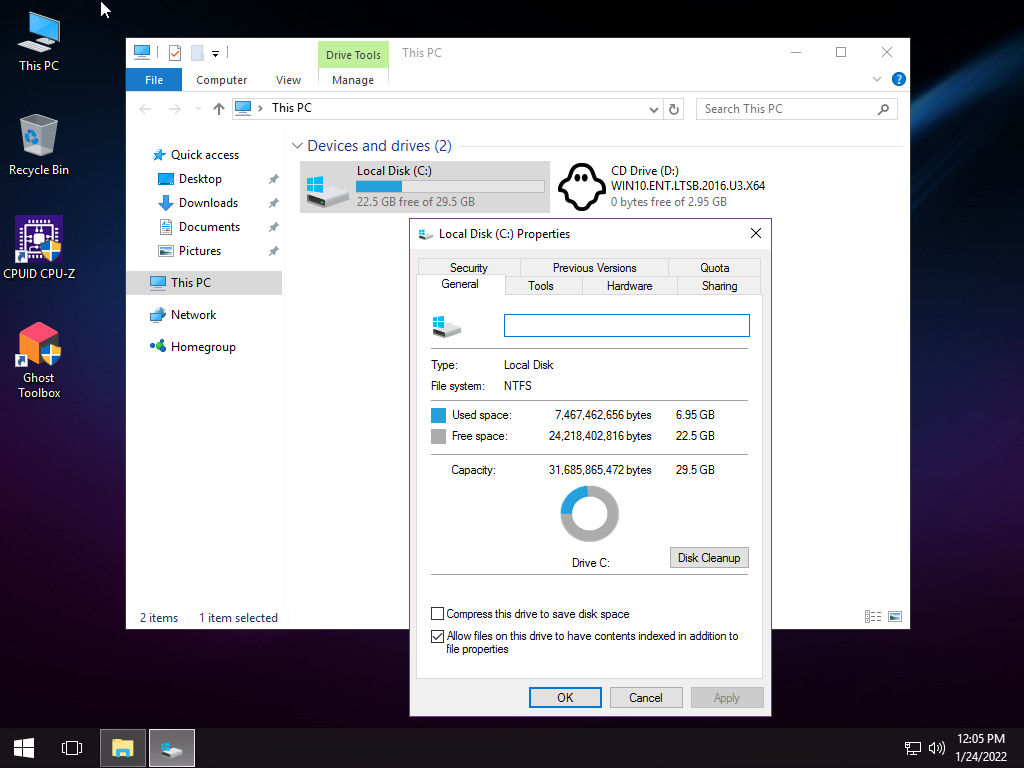Open Hardware tab in Properties dialog

pyautogui.click(x=630, y=286)
